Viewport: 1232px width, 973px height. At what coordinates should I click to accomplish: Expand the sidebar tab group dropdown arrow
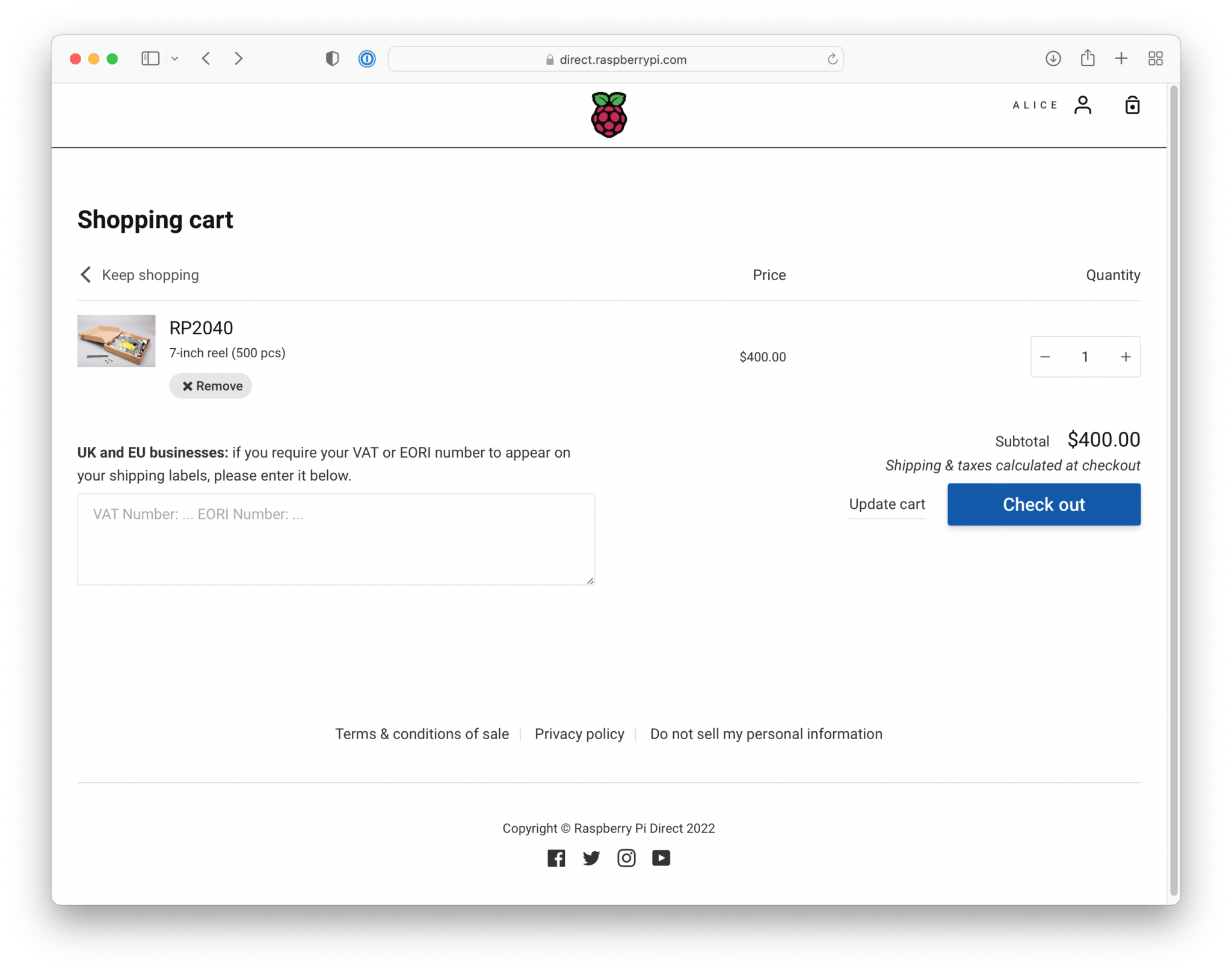pos(175,59)
